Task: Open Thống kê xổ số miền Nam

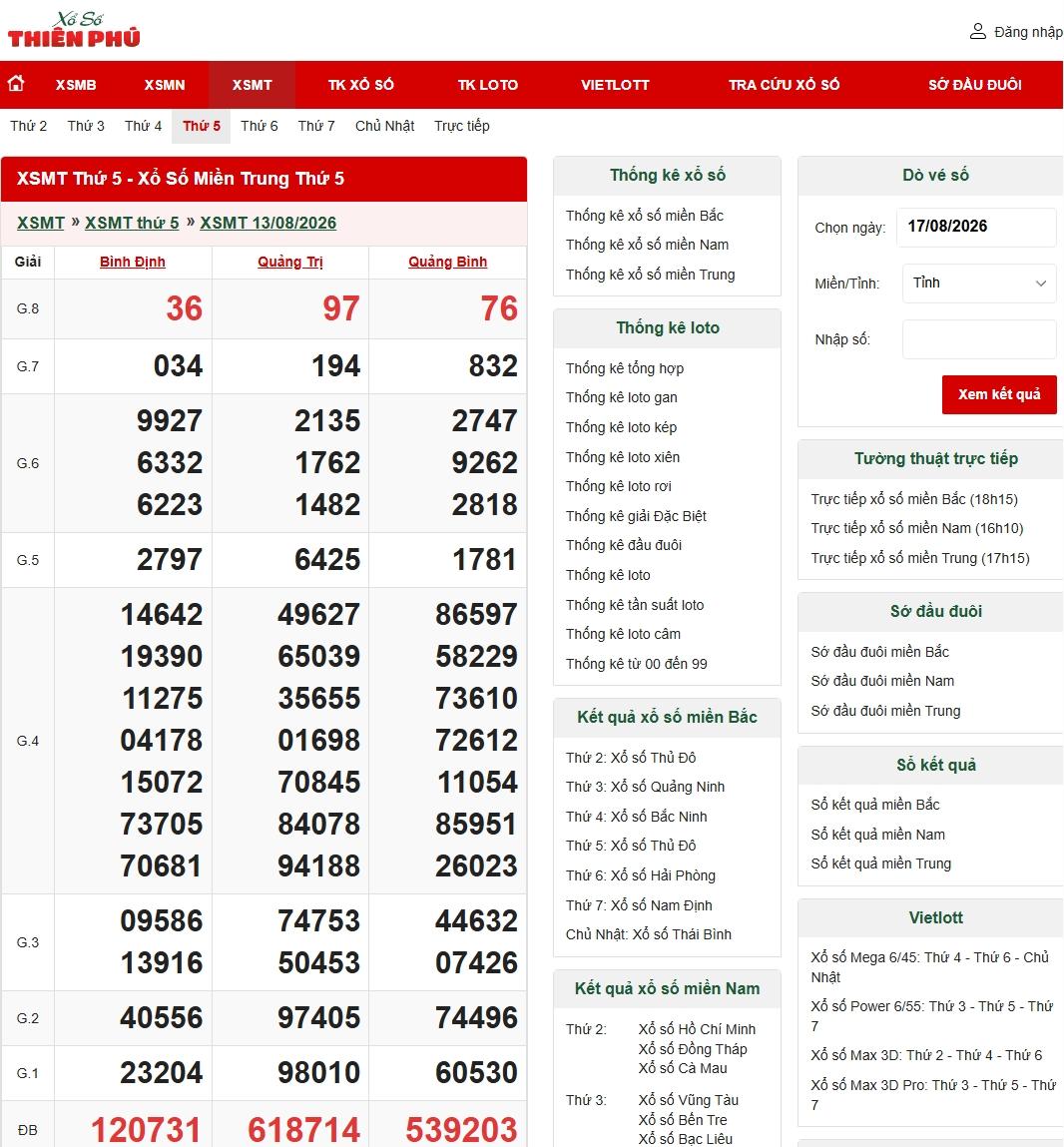Action: coord(647,245)
